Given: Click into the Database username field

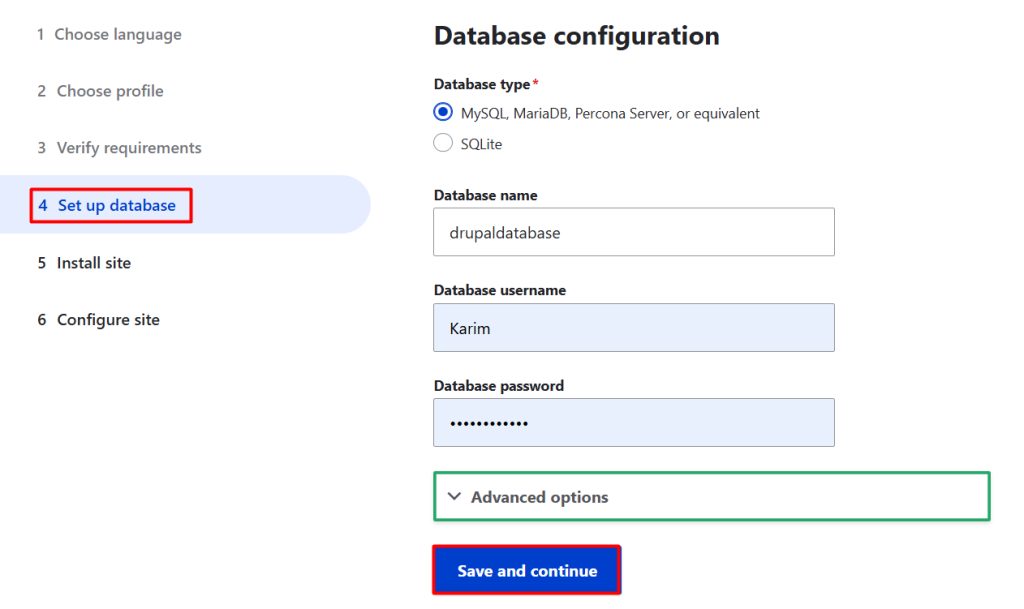Looking at the screenshot, I should tap(633, 328).
